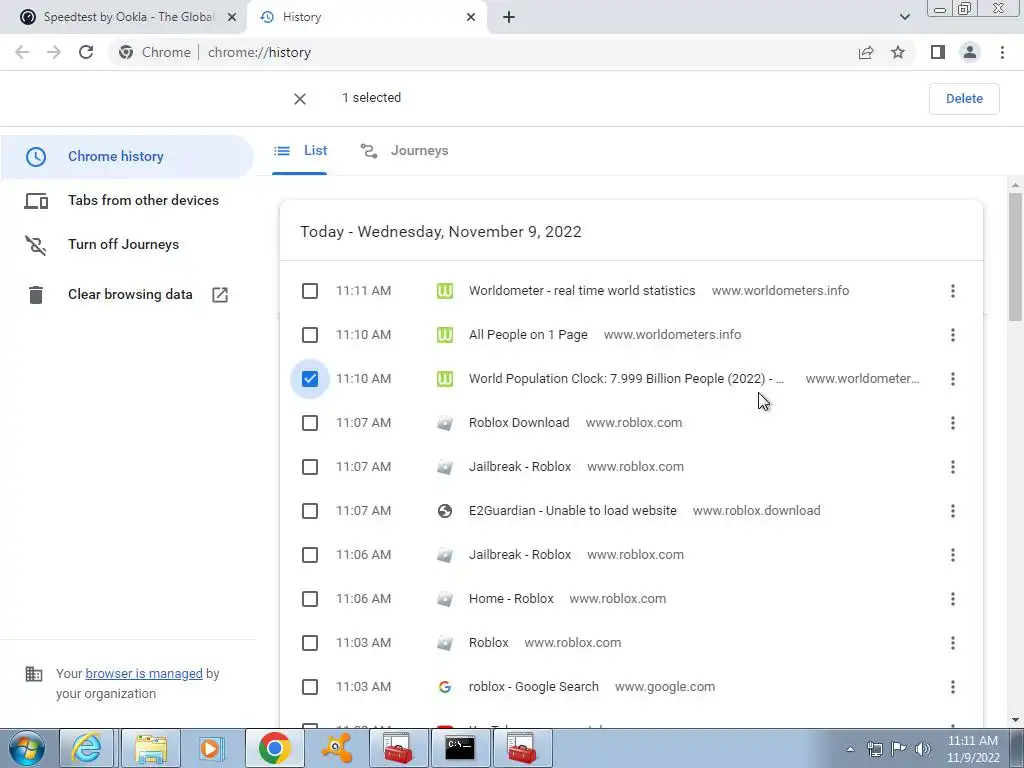Click the Back navigation arrow
Viewport: 1024px width, 768px height.
[22, 52]
